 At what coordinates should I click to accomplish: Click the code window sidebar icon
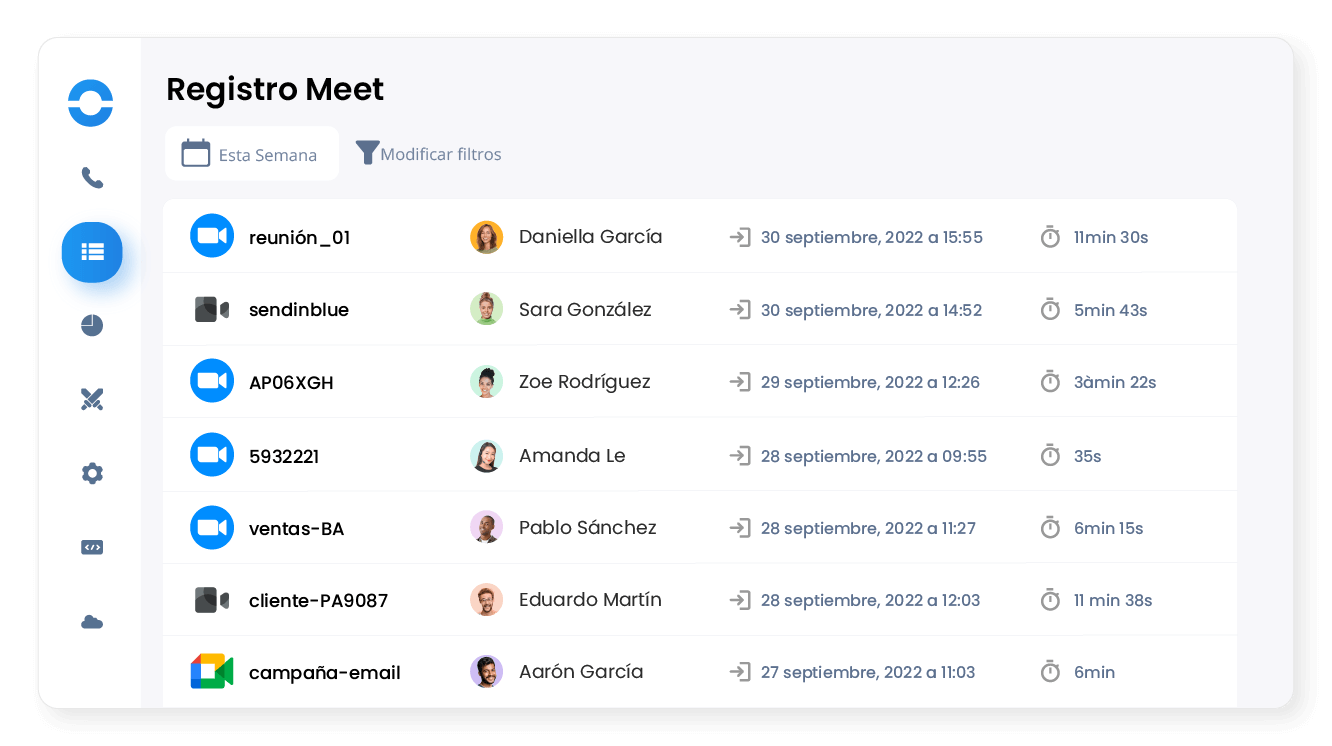point(92,547)
